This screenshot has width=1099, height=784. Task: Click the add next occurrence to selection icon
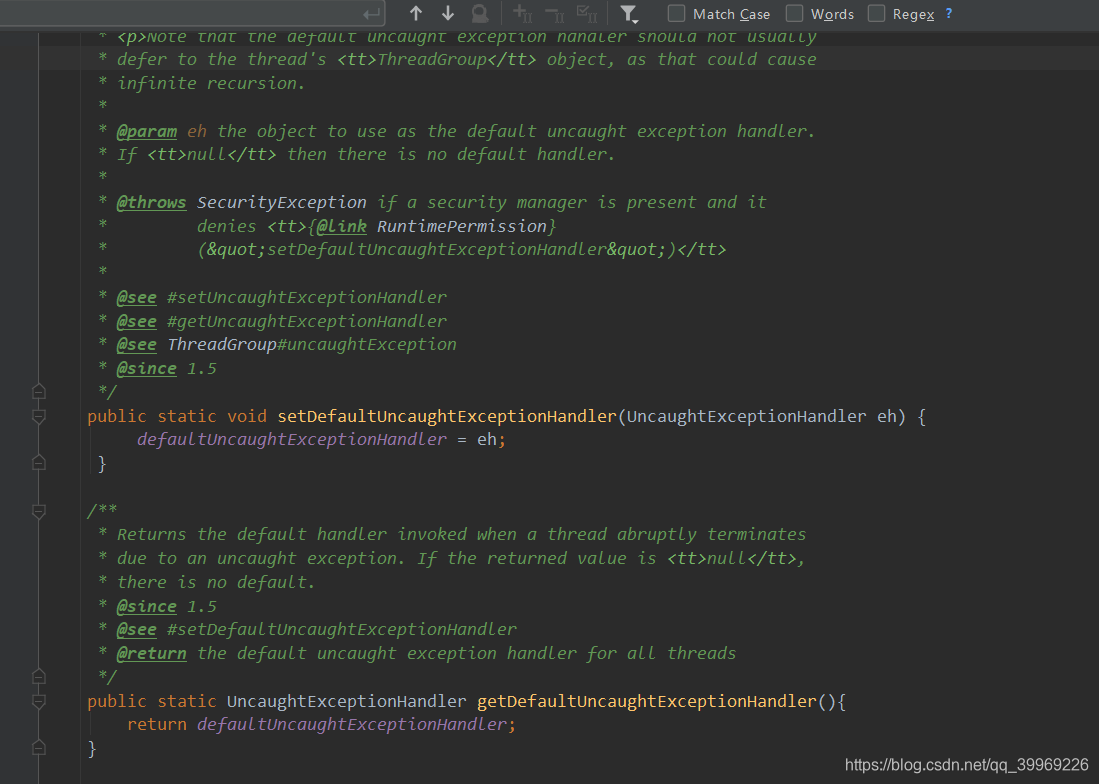(x=520, y=13)
